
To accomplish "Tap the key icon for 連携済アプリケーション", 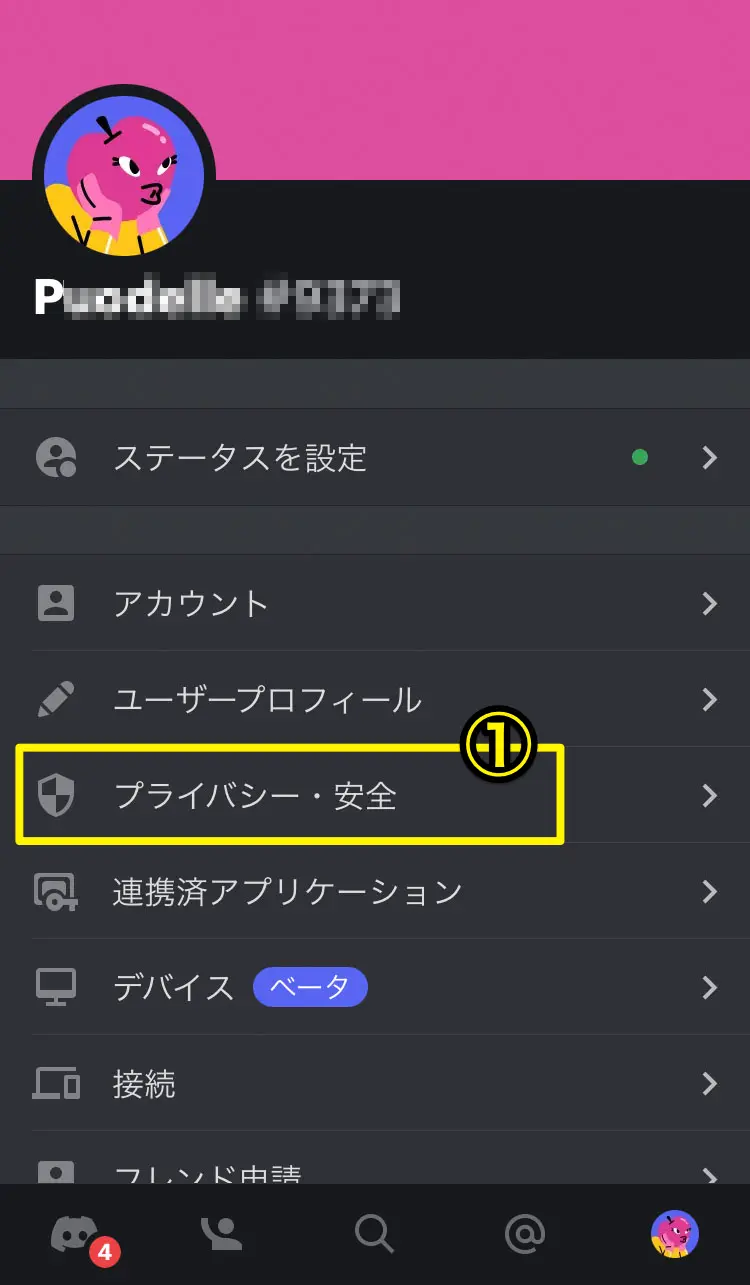I will point(56,891).
